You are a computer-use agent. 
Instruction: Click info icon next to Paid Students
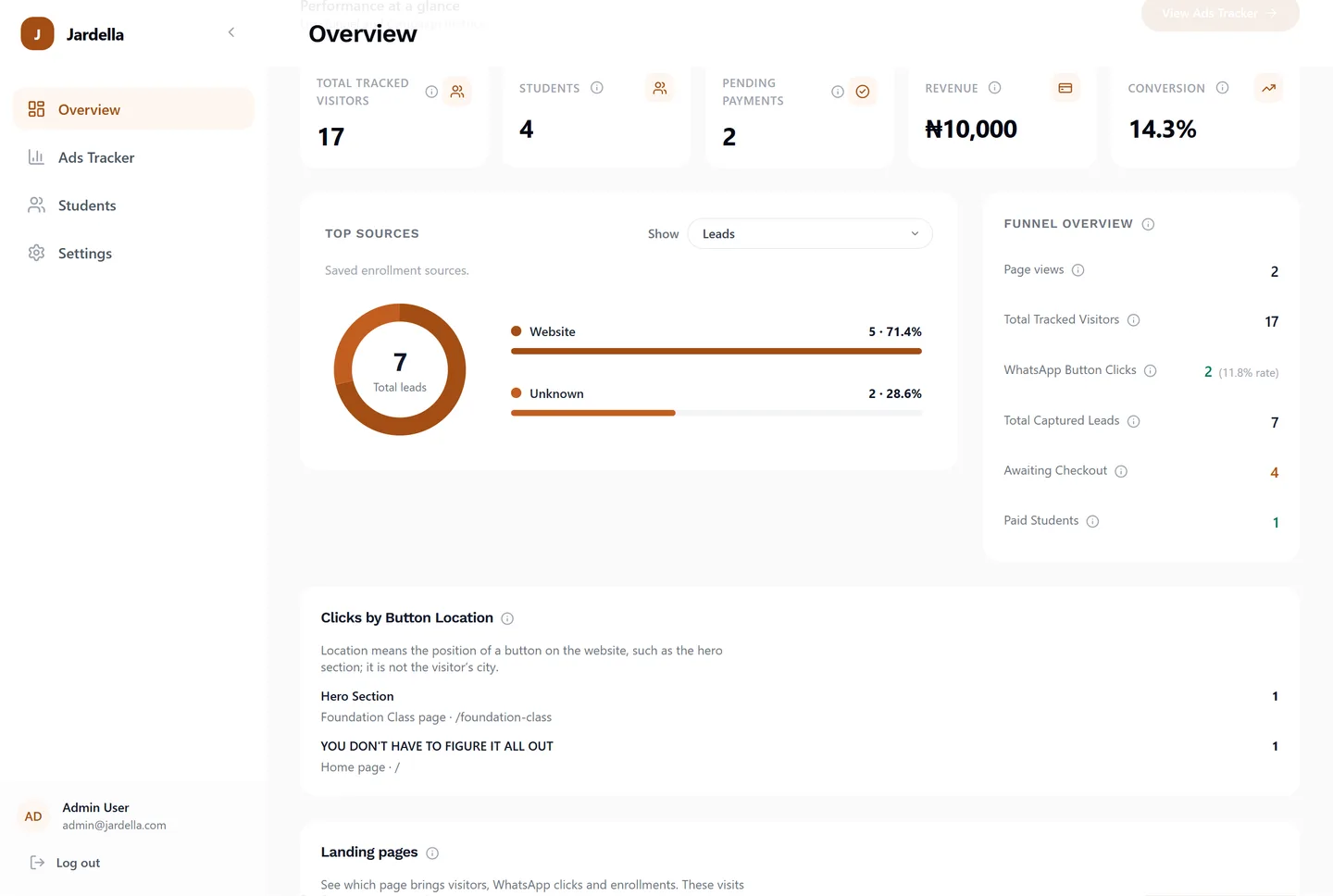(x=1092, y=521)
